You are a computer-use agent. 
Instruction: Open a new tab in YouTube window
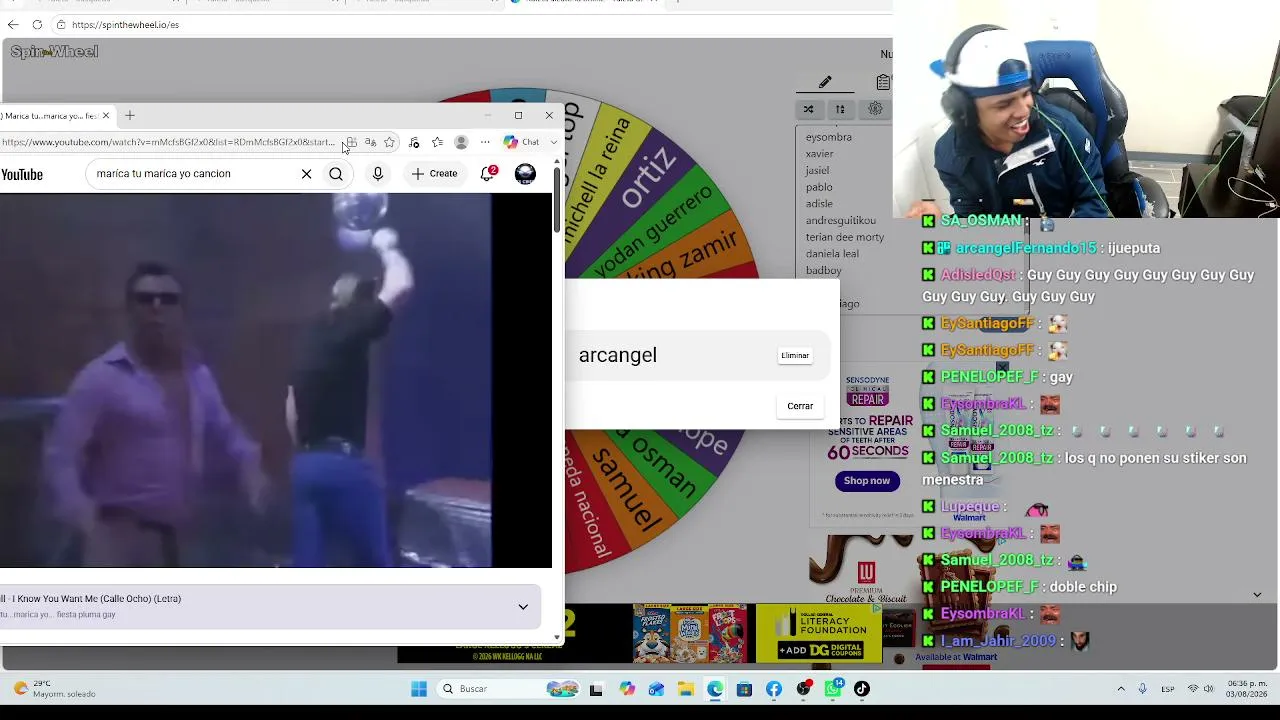coord(130,116)
